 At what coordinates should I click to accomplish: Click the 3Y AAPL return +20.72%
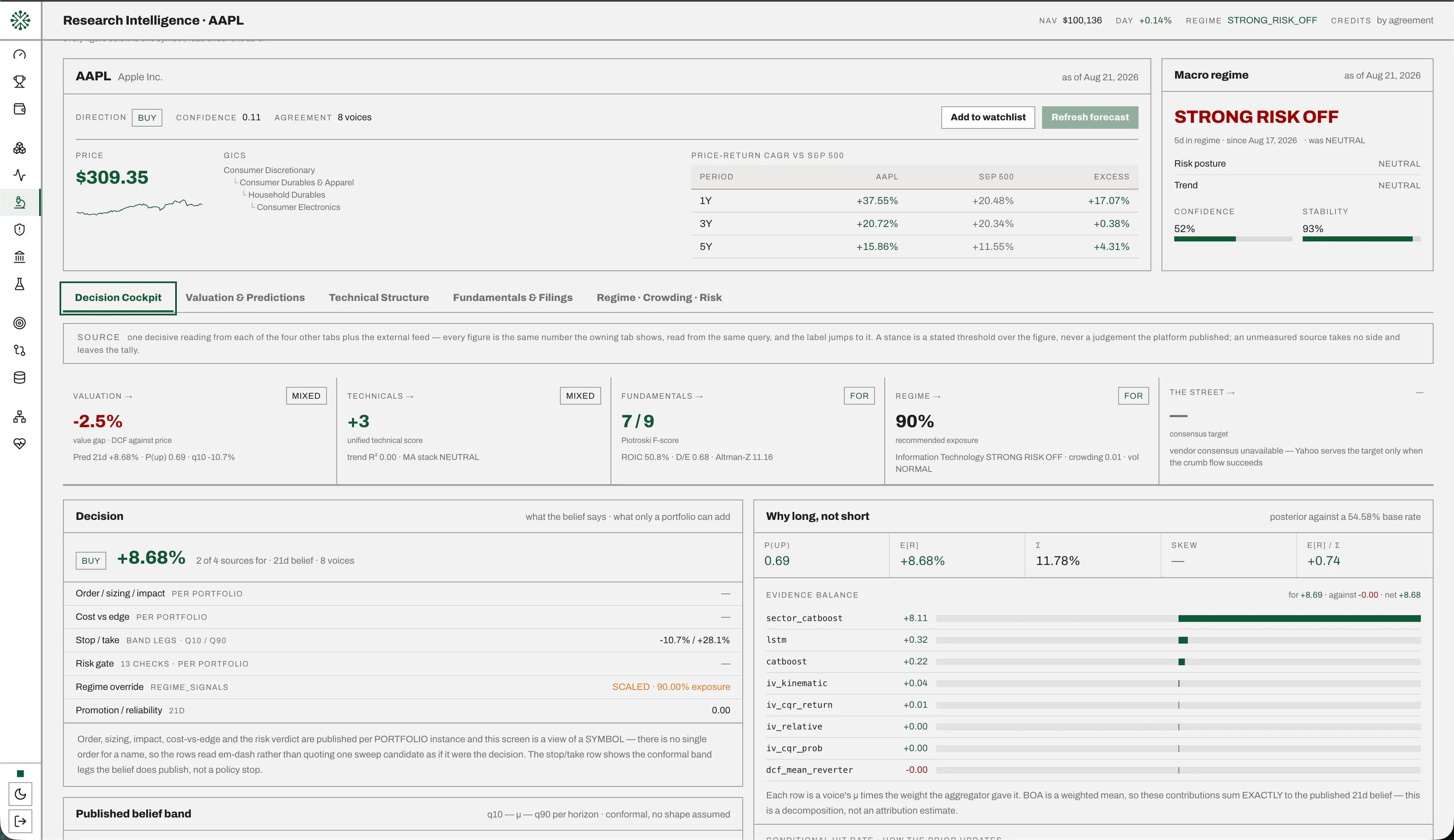[x=877, y=224]
